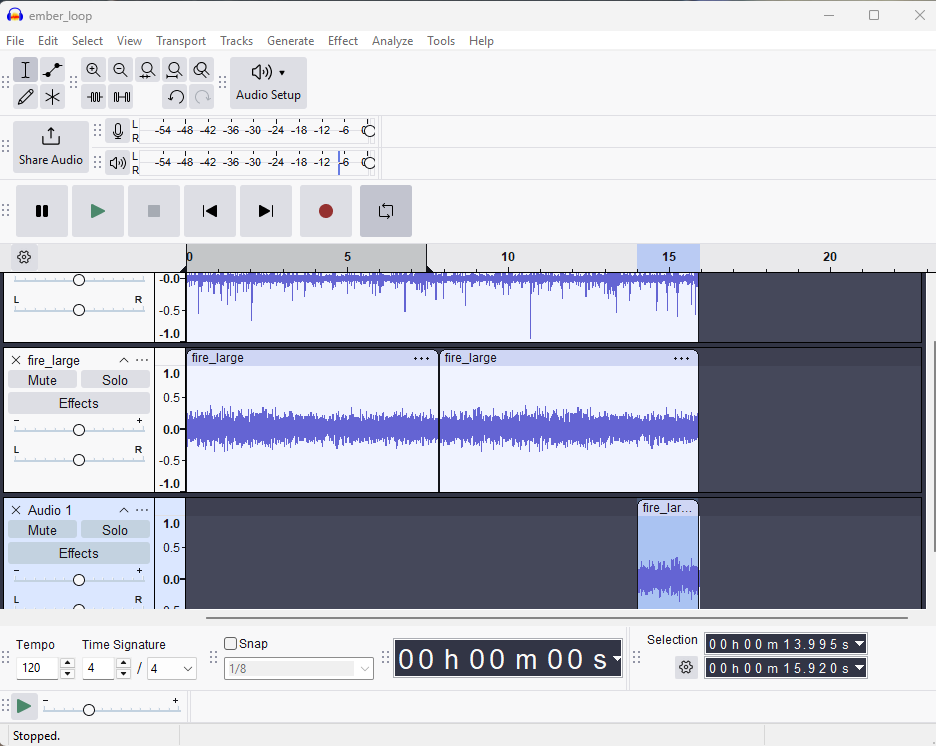936x746 pixels.
Task: Collapse the fire_large track
Action: coord(124,360)
